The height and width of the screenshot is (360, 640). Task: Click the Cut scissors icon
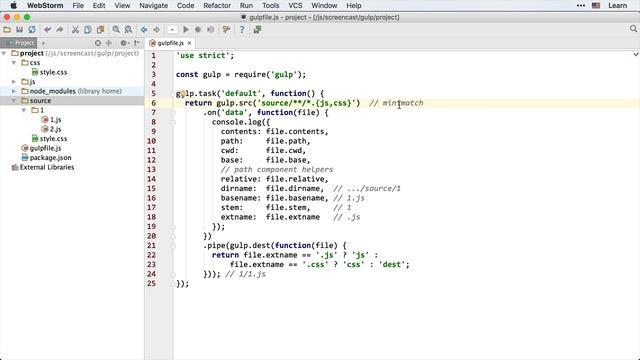(x=75, y=29)
